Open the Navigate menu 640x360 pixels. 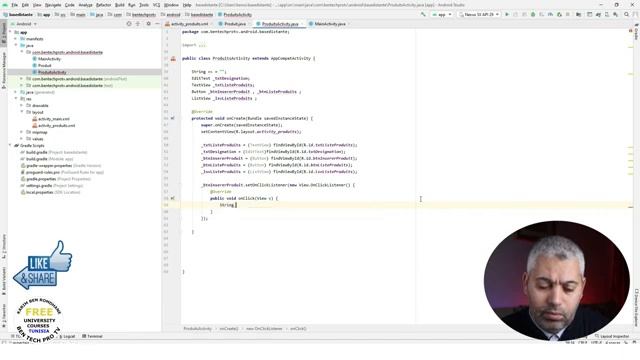click(x=53, y=5)
